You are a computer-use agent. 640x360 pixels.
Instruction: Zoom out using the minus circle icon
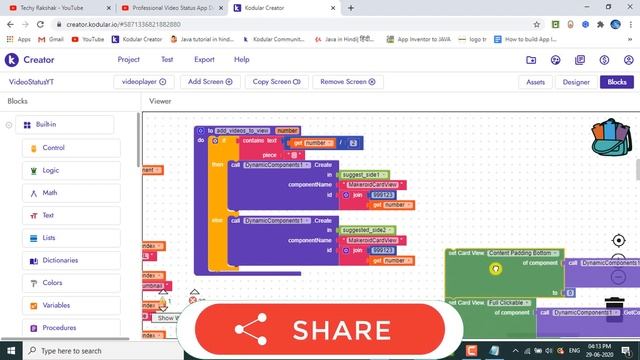[618, 277]
